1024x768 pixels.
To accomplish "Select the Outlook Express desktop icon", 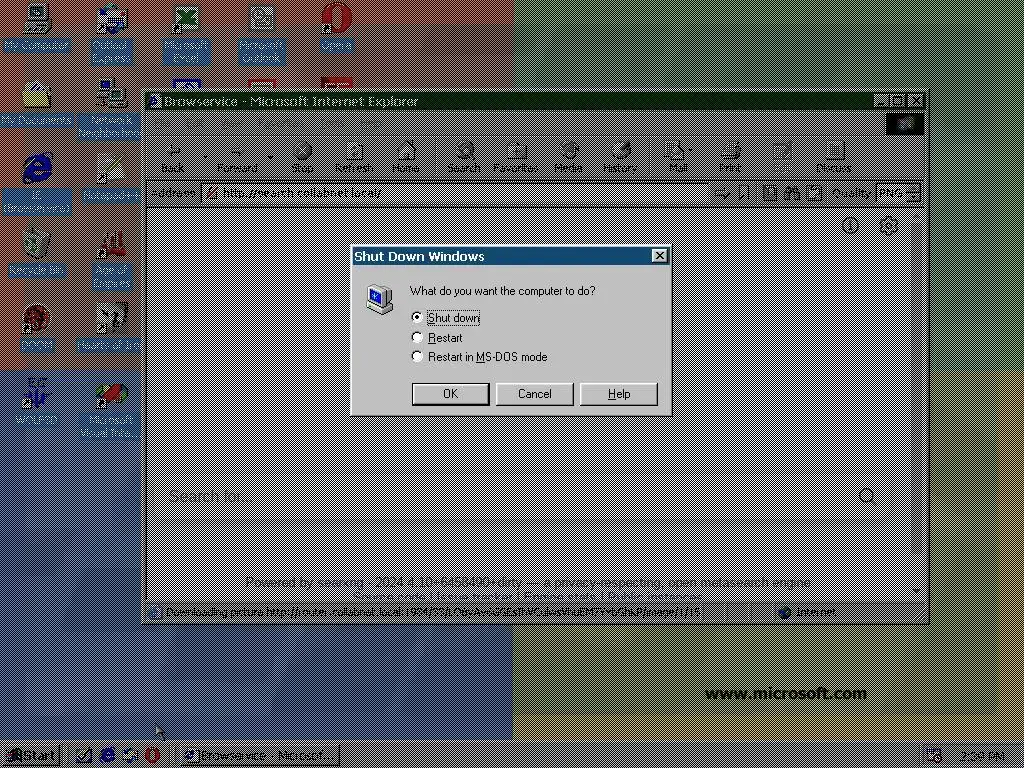I will 111,34.
